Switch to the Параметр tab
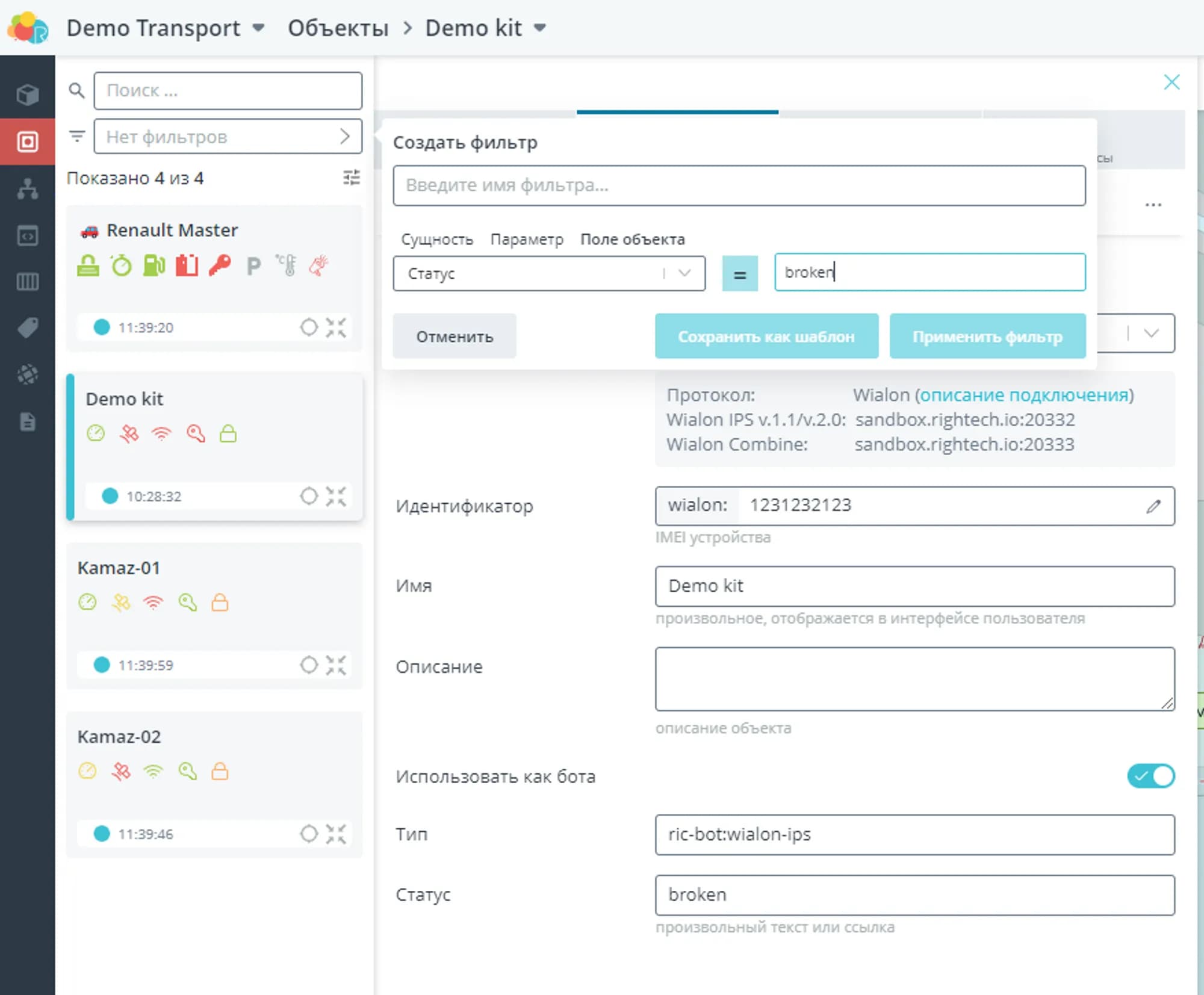1204x995 pixels. [x=527, y=240]
